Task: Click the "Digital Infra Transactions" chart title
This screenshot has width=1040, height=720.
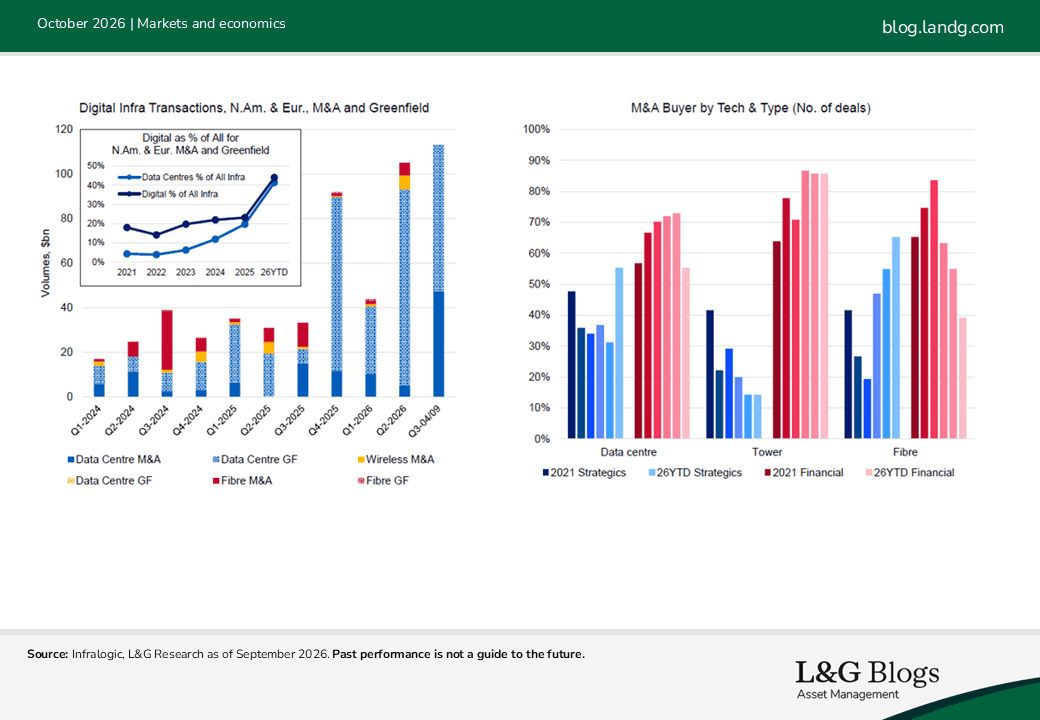Action: pos(254,107)
